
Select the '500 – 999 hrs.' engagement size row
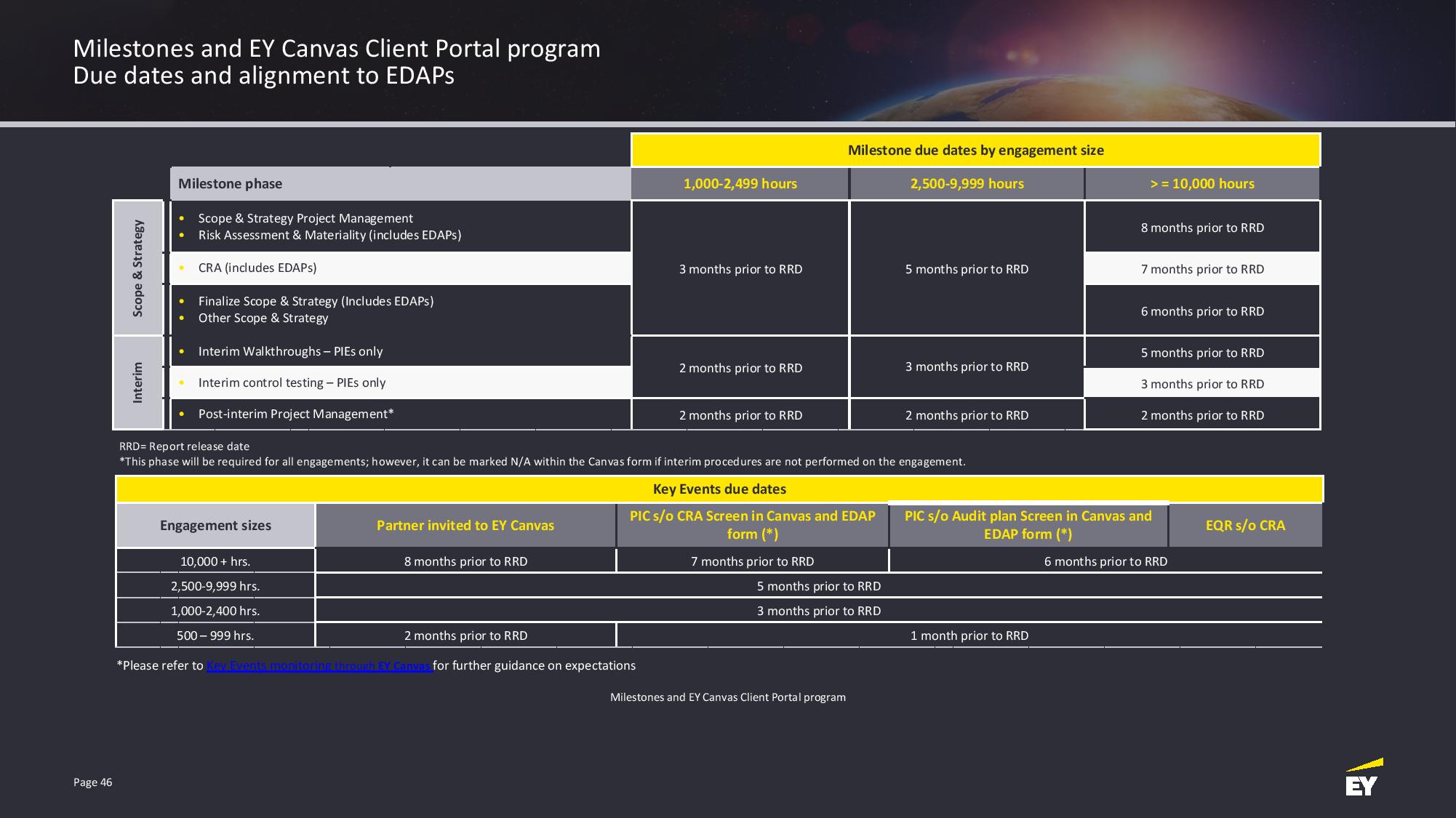[x=215, y=635]
